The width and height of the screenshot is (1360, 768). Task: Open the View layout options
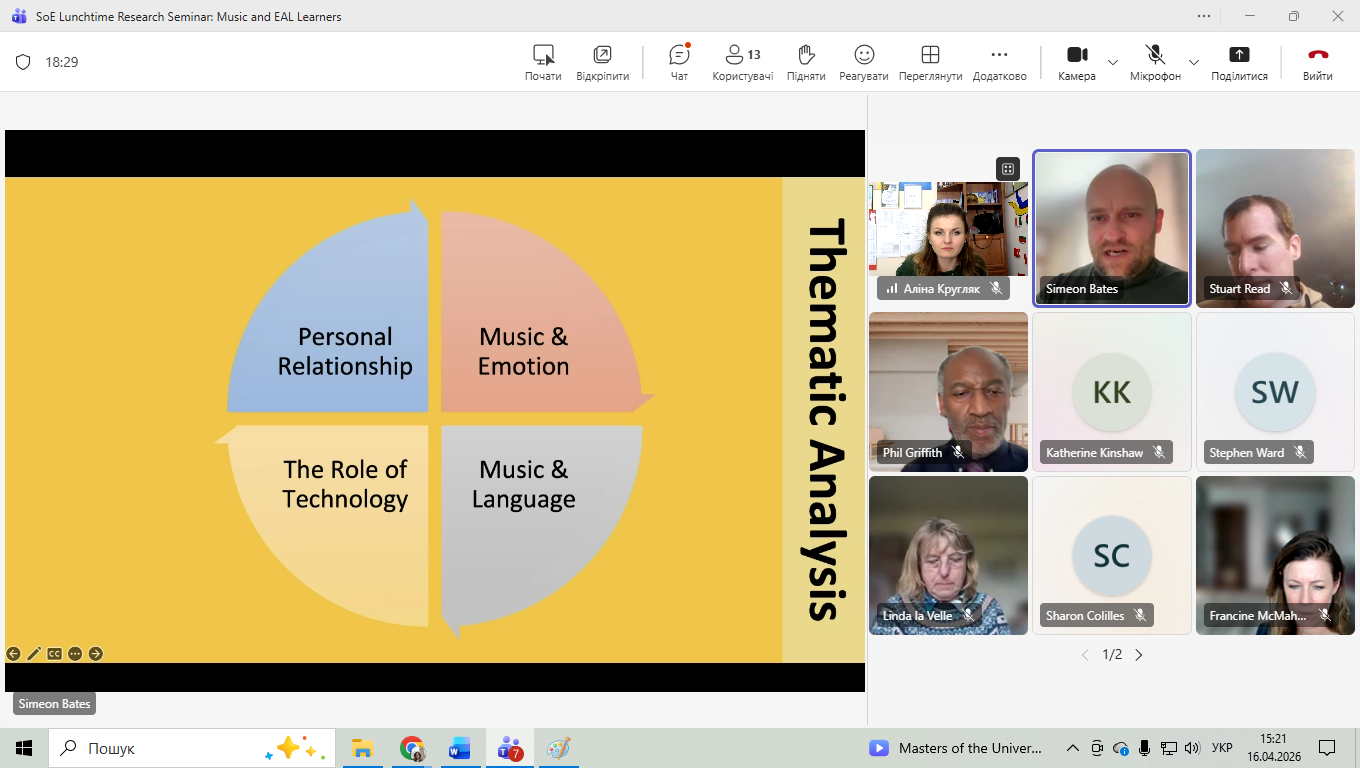[930, 62]
